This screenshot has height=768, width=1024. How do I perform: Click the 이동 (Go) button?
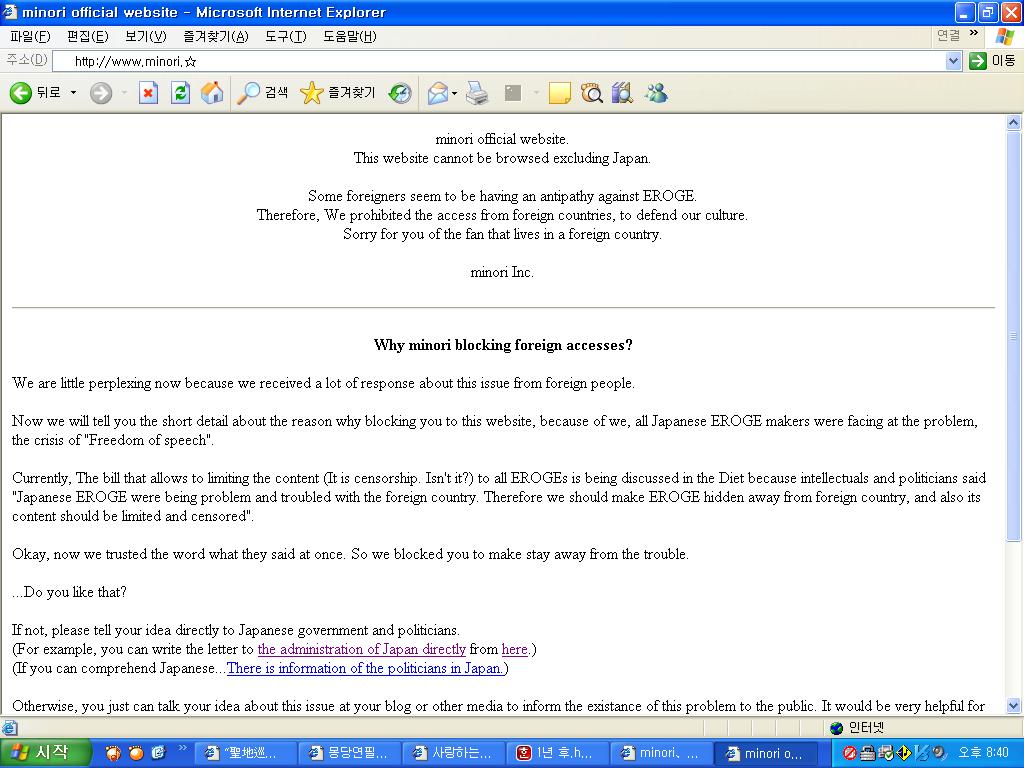[992, 61]
